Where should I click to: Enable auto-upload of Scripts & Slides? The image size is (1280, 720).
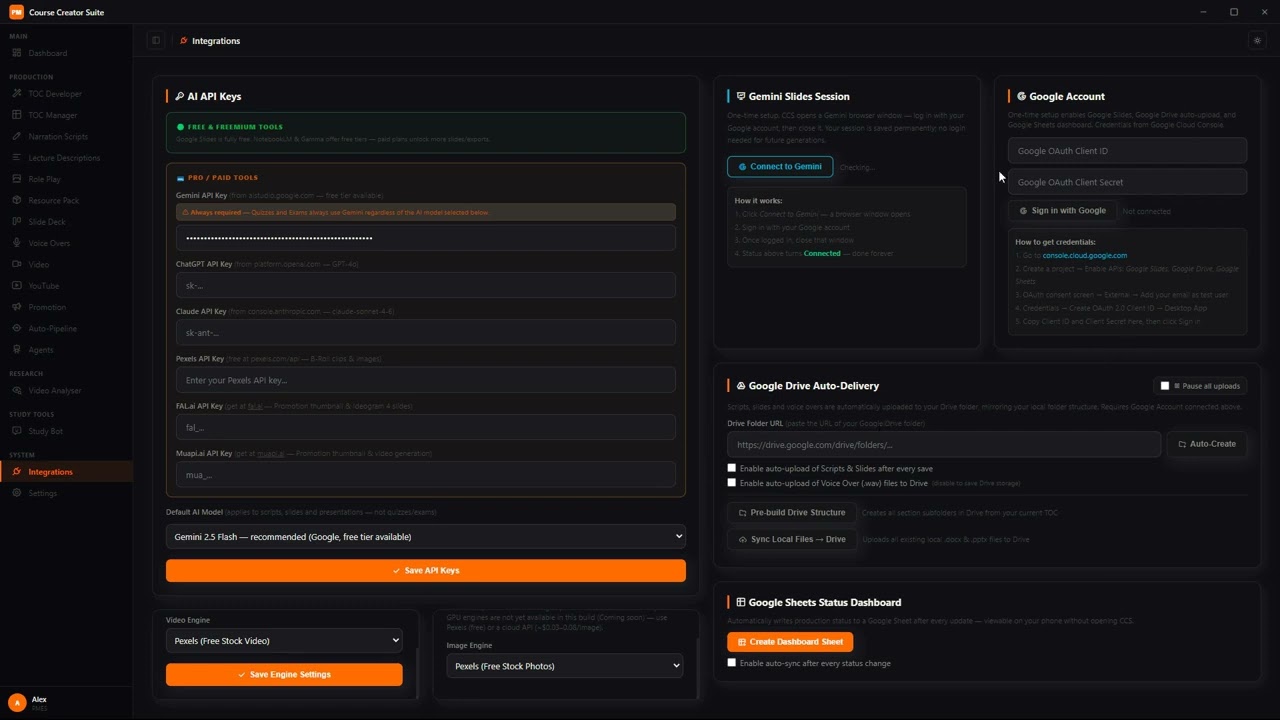(732, 468)
